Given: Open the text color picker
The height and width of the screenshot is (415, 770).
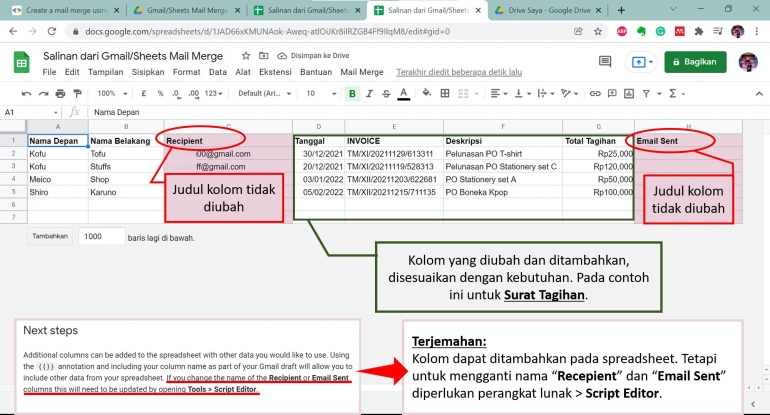Looking at the screenshot, I should tap(404, 93).
